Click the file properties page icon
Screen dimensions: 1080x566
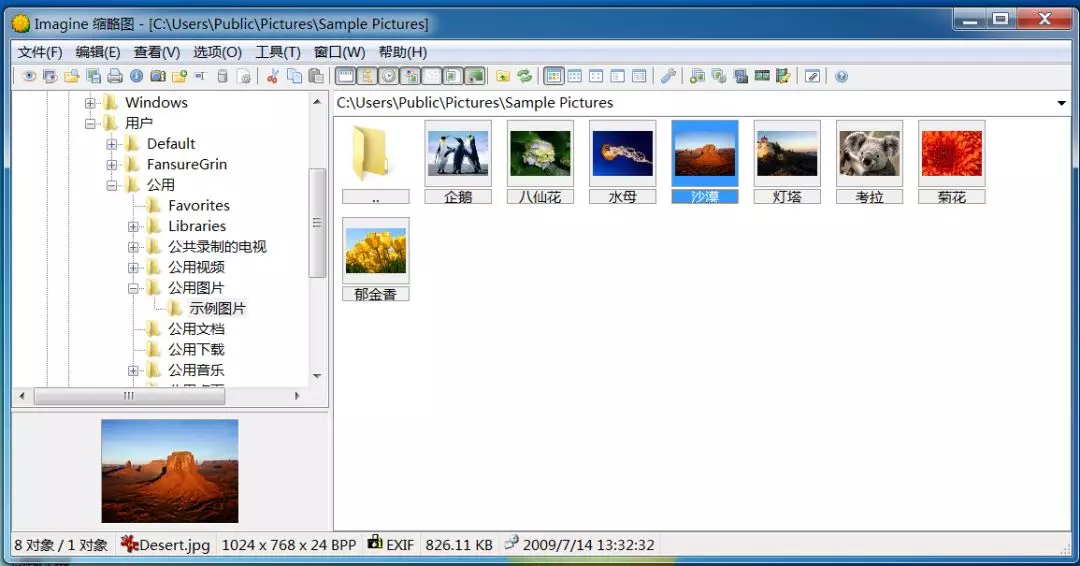click(x=244, y=76)
